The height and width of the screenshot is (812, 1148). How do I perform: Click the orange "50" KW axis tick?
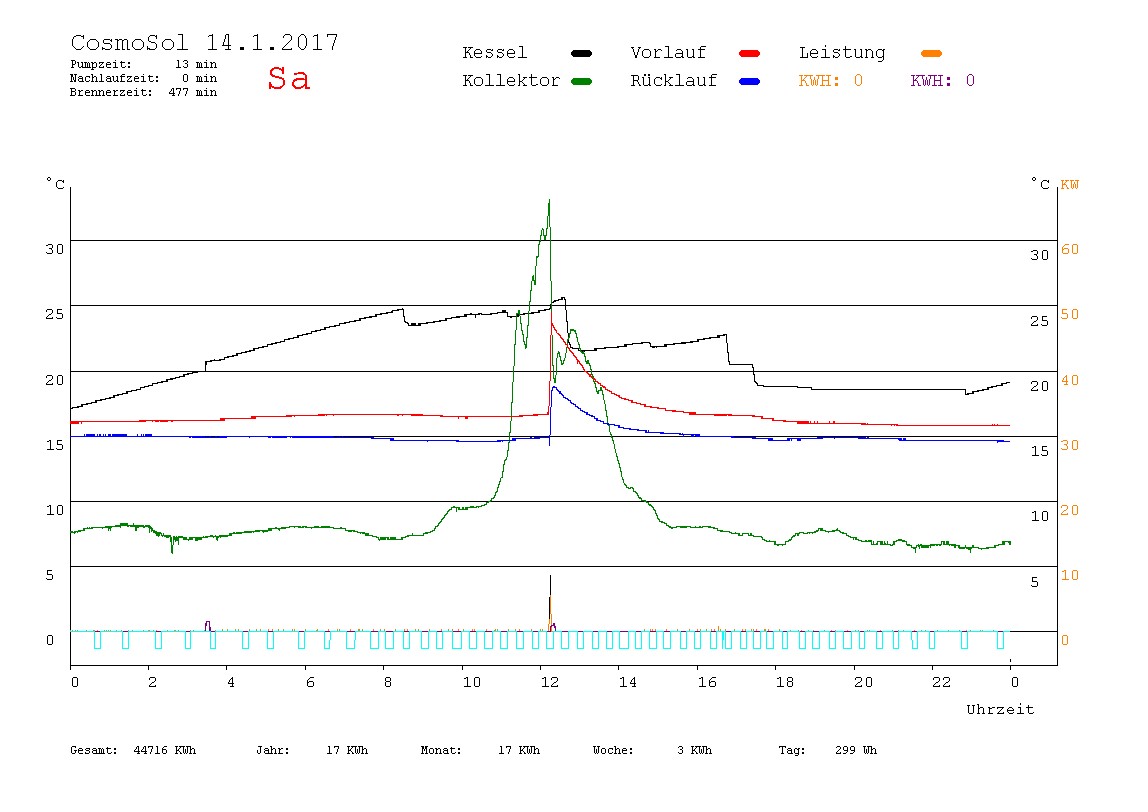tap(1070, 314)
